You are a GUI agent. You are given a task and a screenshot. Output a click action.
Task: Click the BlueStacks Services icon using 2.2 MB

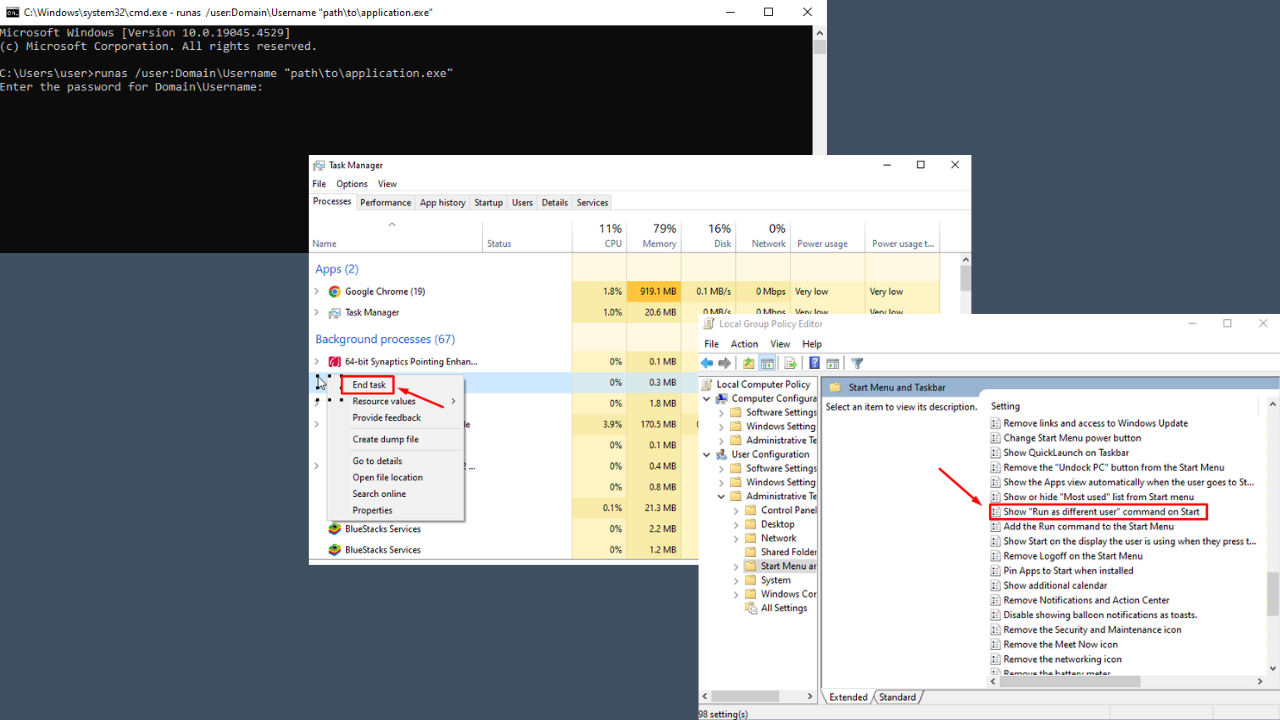tap(335, 529)
